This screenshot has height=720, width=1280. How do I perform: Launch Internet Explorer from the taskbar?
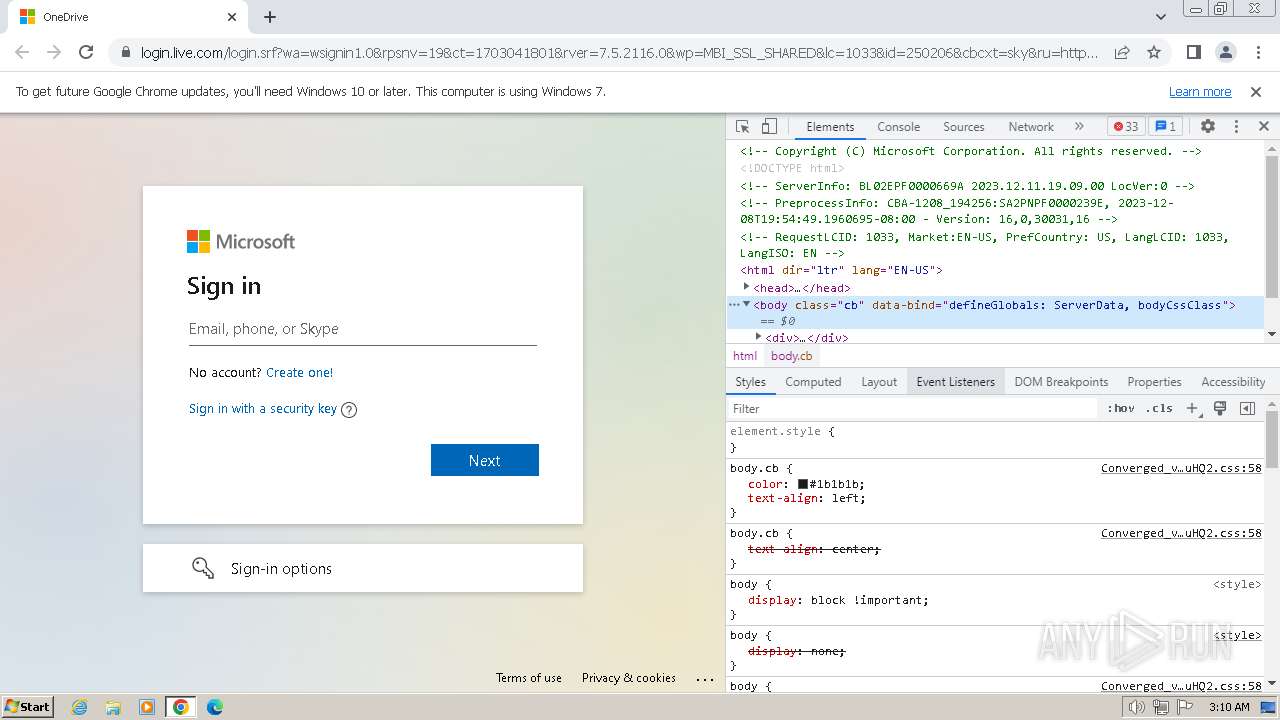pos(79,707)
